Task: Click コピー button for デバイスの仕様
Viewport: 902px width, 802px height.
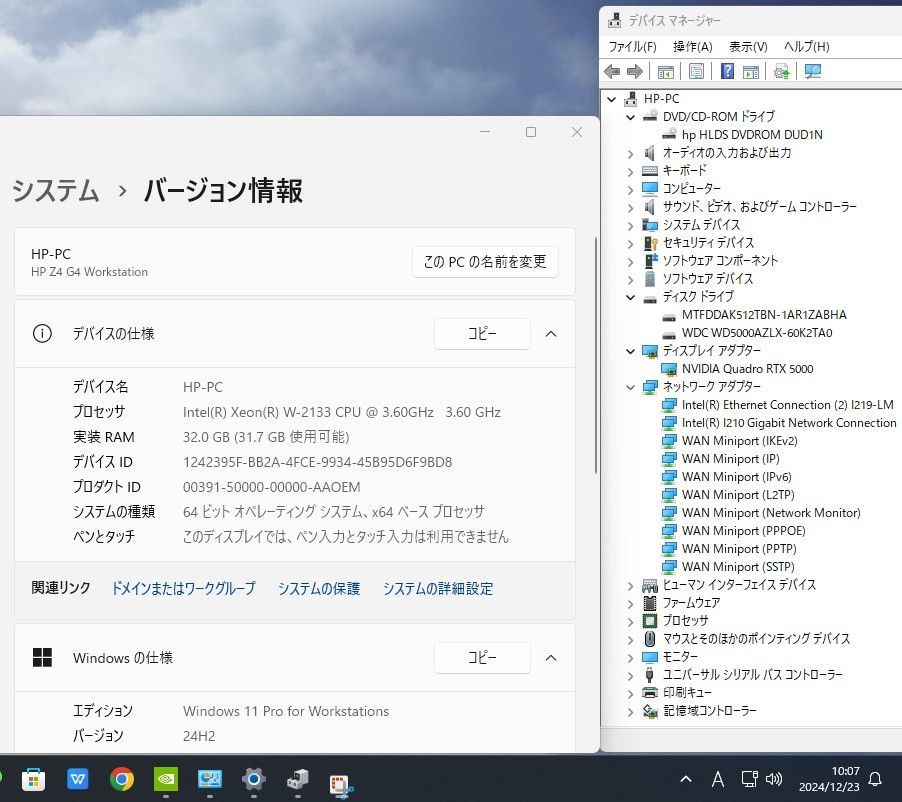Action: (482, 334)
